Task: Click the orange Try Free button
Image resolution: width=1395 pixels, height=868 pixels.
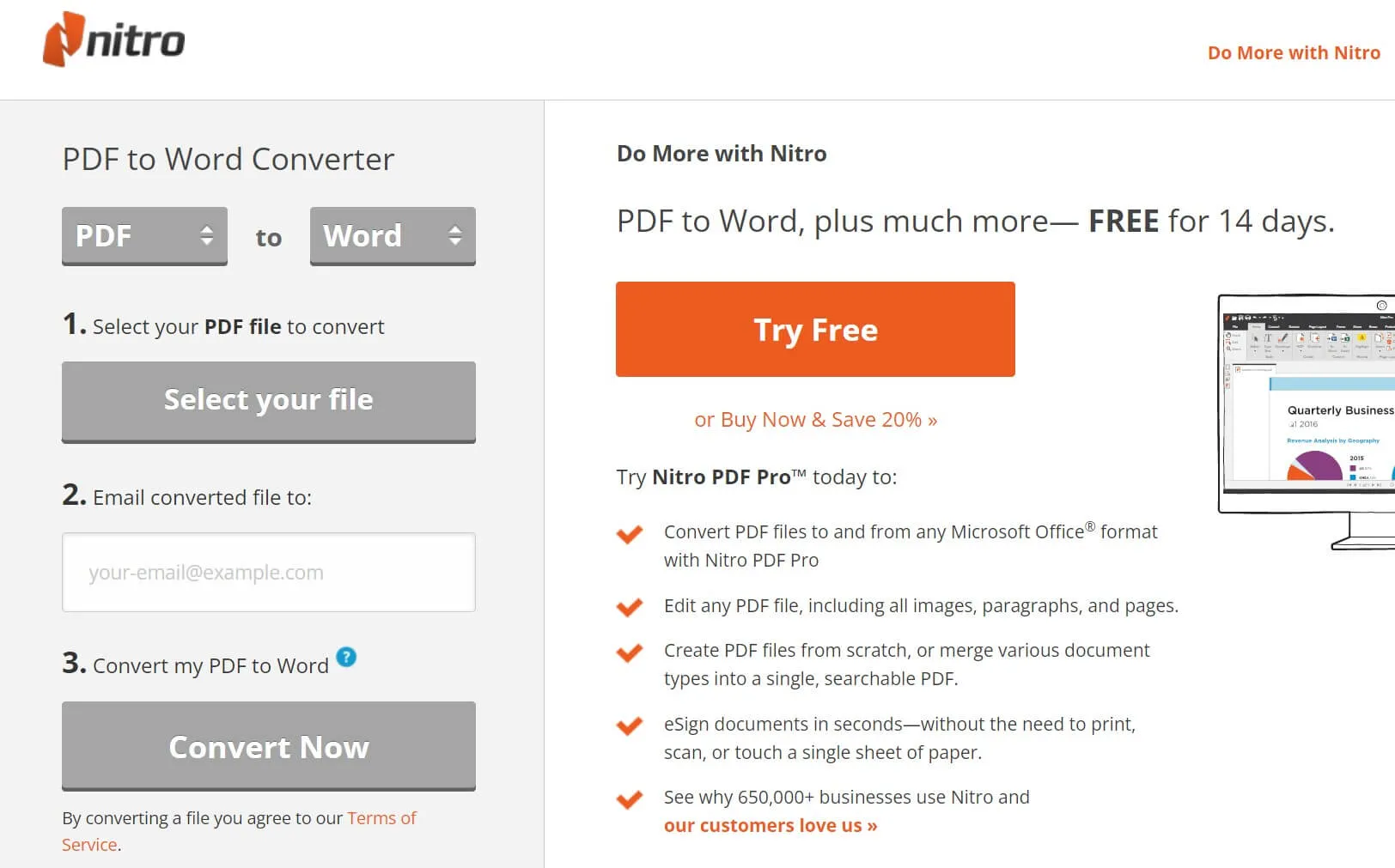Action: 815,330
